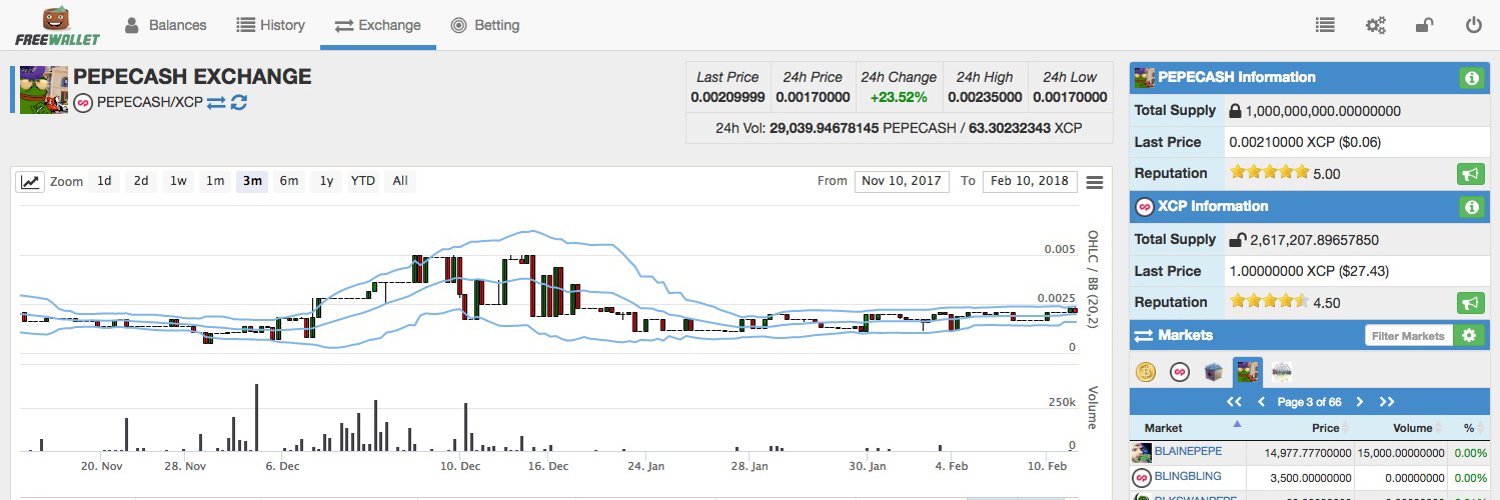The width and height of the screenshot is (1500, 500).
Task: Set chart zoom to 2d
Action: (141, 181)
